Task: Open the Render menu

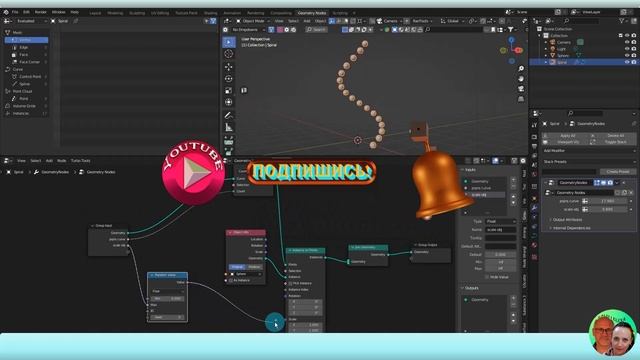Action: [x=40, y=12]
